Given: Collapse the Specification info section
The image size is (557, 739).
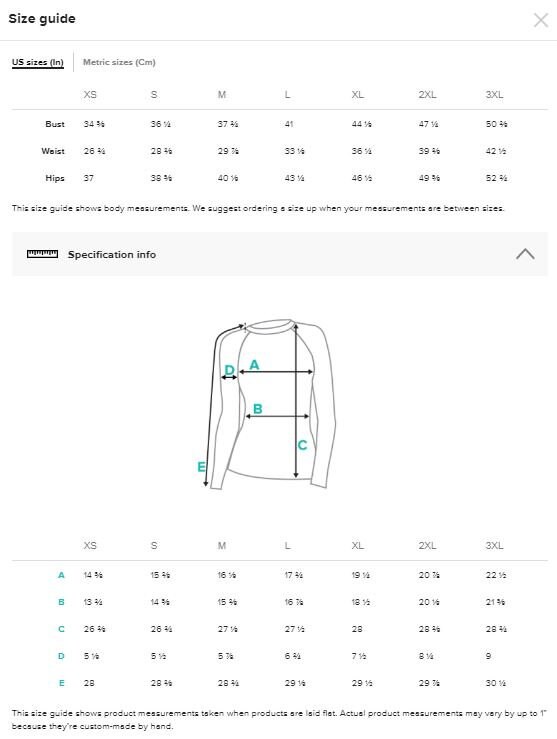Looking at the screenshot, I should (x=524, y=254).
